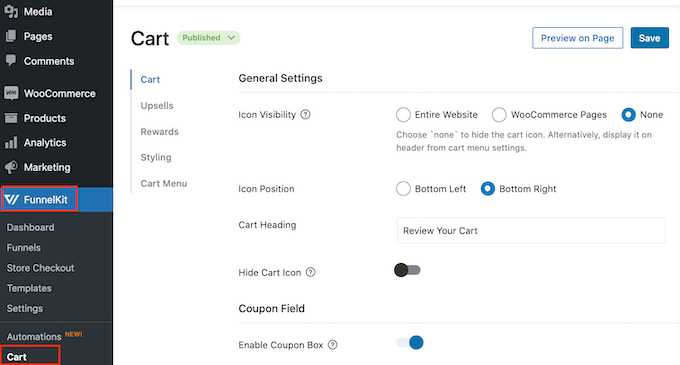Go to Cart submenu in sidebar
The image size is (680, 365).
click(16, 357)
